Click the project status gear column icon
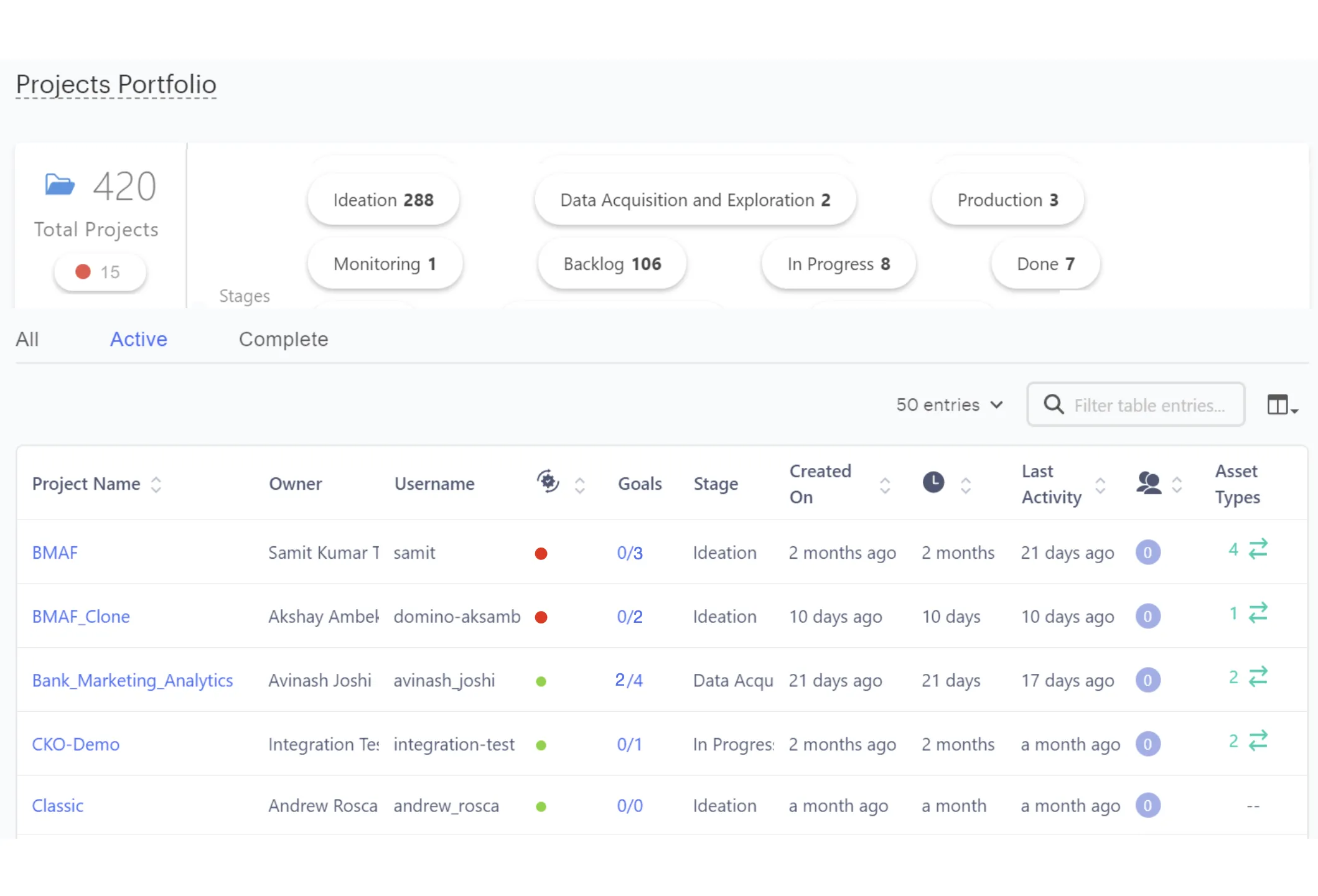The width and height of the screenshot is (1318, 896). pos(548,482)
